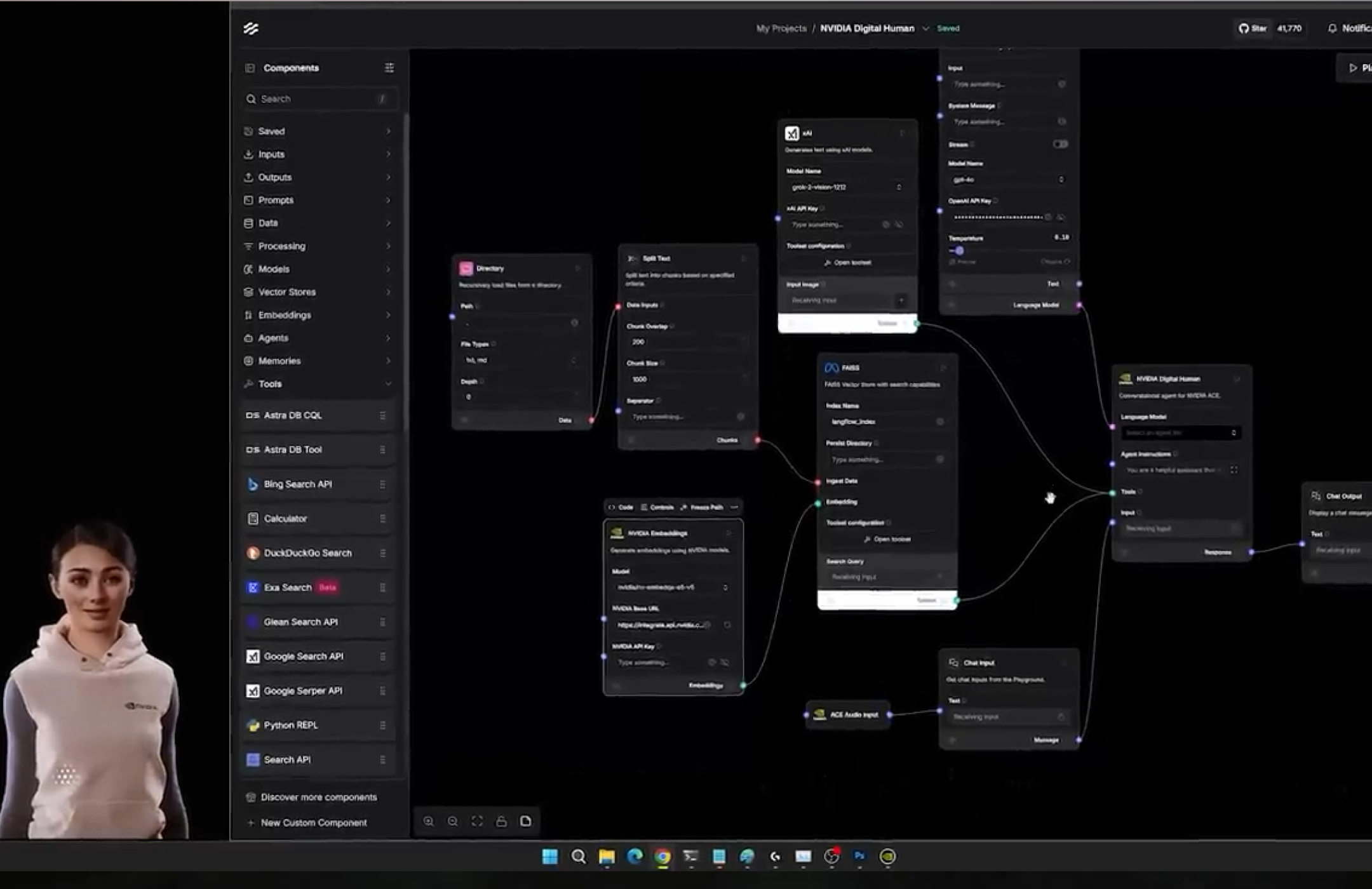Open more options on node toolbar
Screen dimensions: 1372x889
click(x=735, y=507)
